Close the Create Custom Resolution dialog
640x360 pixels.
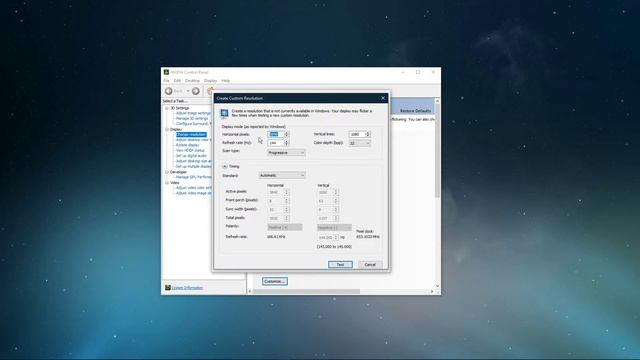383,98
